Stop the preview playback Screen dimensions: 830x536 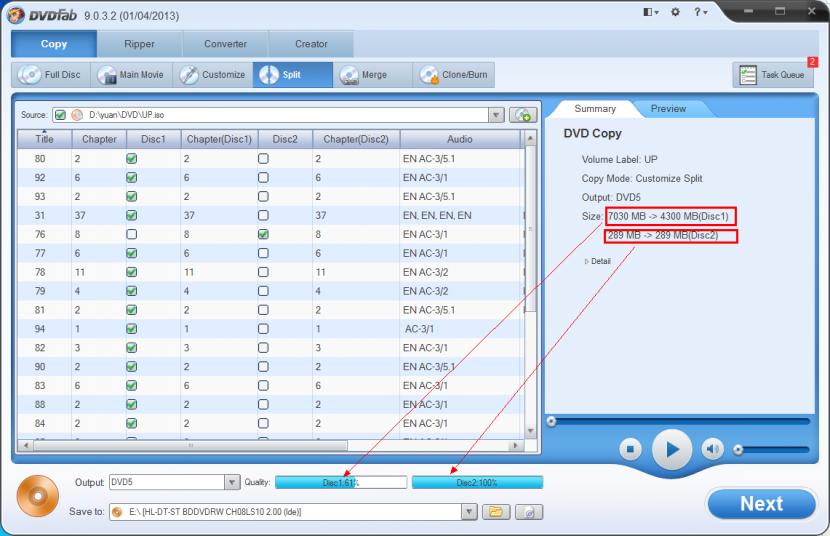[x=630, y=449]
